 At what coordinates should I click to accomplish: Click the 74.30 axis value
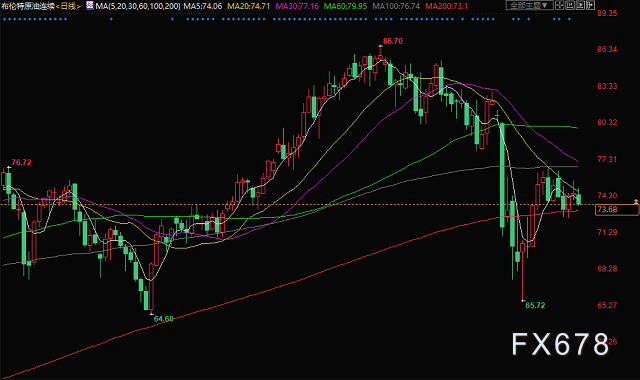607,196
